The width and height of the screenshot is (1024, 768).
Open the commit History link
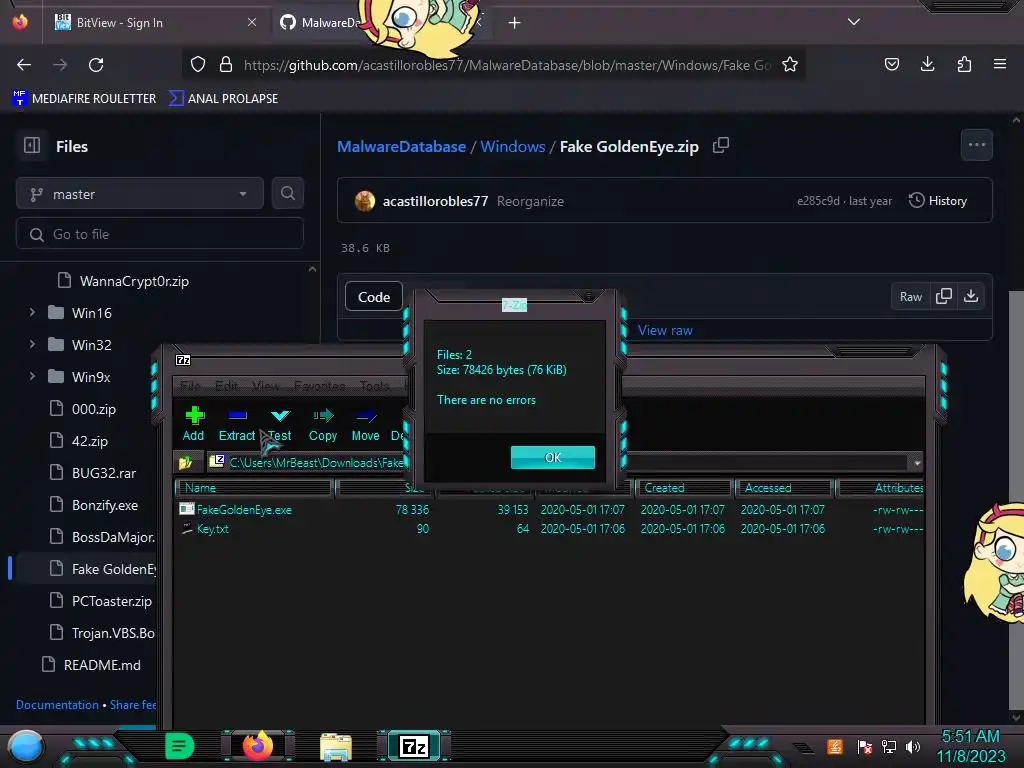pyautogui.click(x=938, y=200)
